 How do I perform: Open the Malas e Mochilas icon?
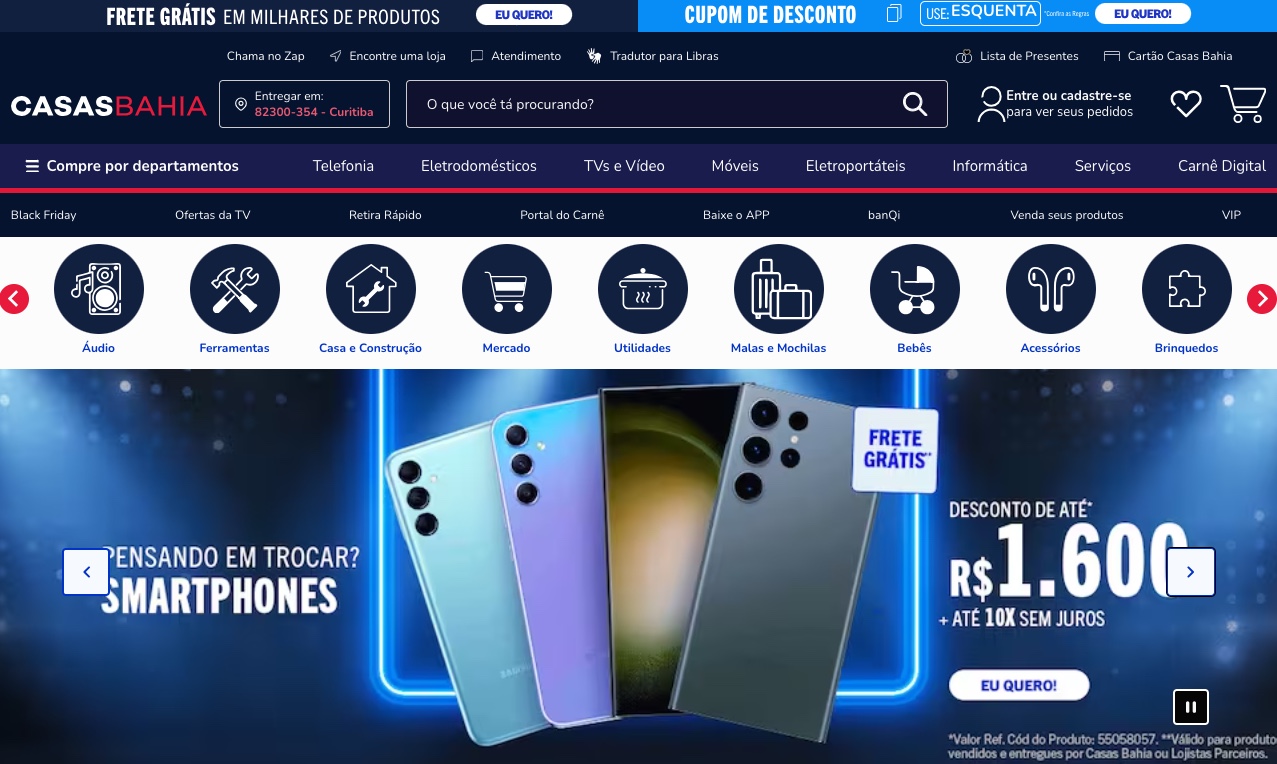click(779, 289)
